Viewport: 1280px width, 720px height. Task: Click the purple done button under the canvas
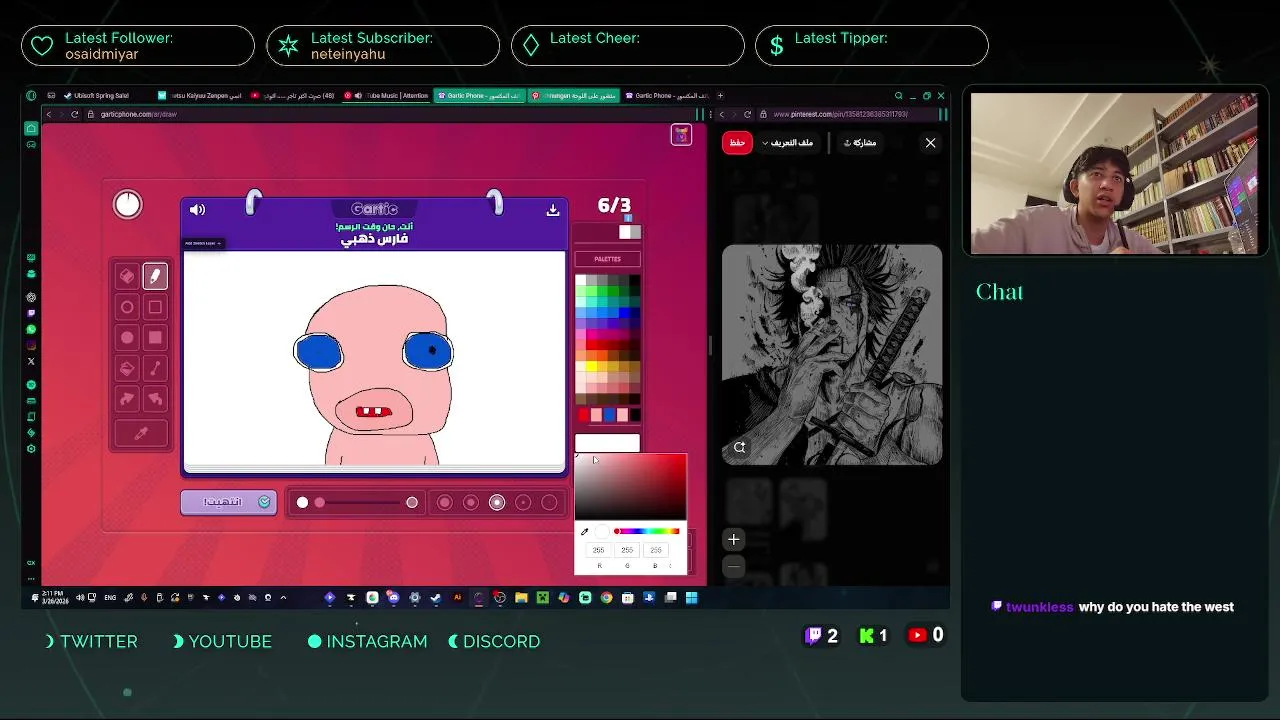(229, 502)
